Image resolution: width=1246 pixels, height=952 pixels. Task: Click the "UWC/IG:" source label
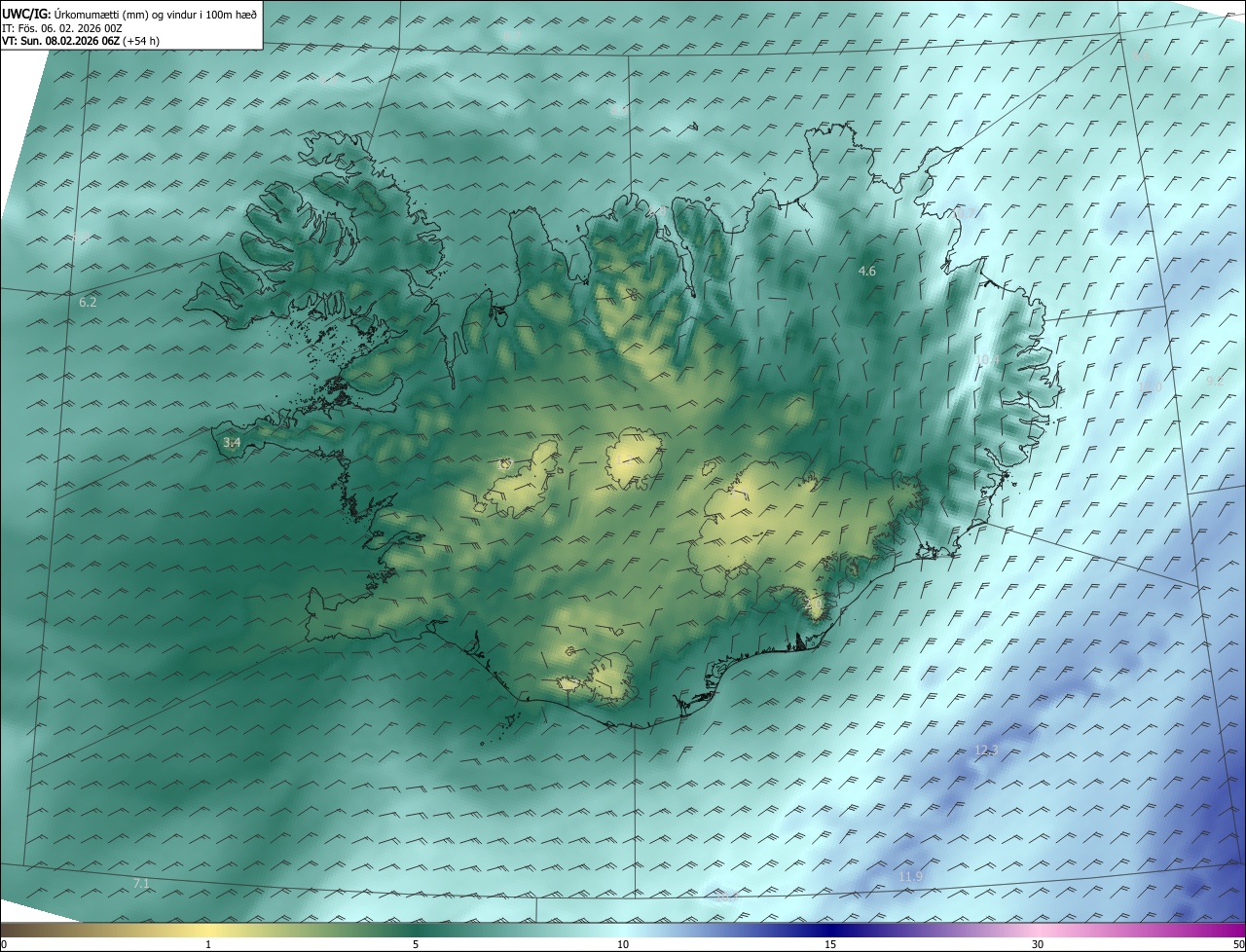pyautogui.click(x=26, y=14)
